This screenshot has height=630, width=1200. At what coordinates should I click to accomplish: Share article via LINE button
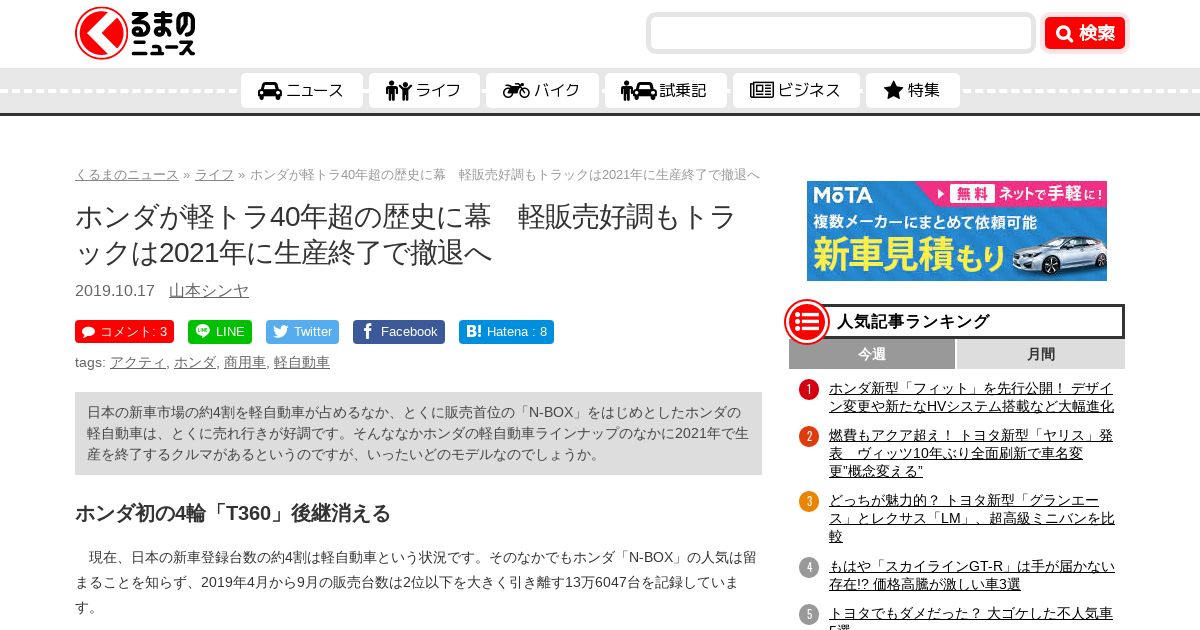click(x=220, y=332)
